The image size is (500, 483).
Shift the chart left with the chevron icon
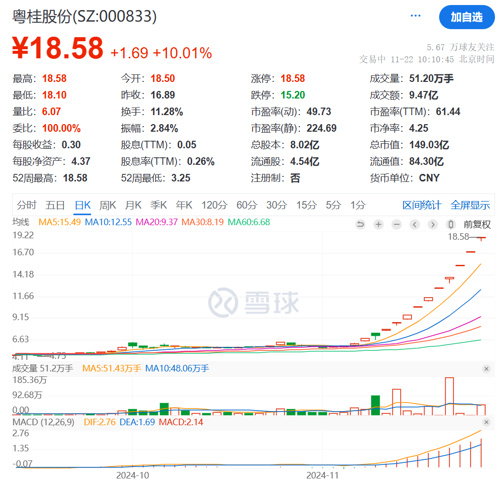pyautogui.click(x=415, y=224)
